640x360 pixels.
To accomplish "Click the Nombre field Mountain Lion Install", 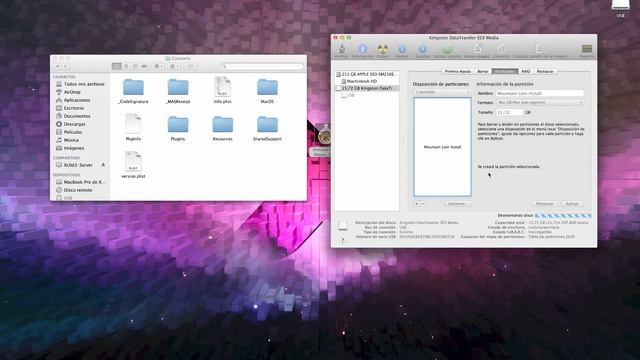I will tap(540, 93).
